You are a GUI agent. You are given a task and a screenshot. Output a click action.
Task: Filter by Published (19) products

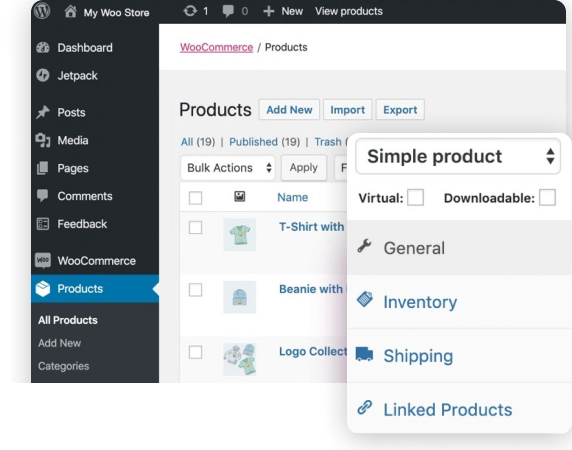(264, 142)
